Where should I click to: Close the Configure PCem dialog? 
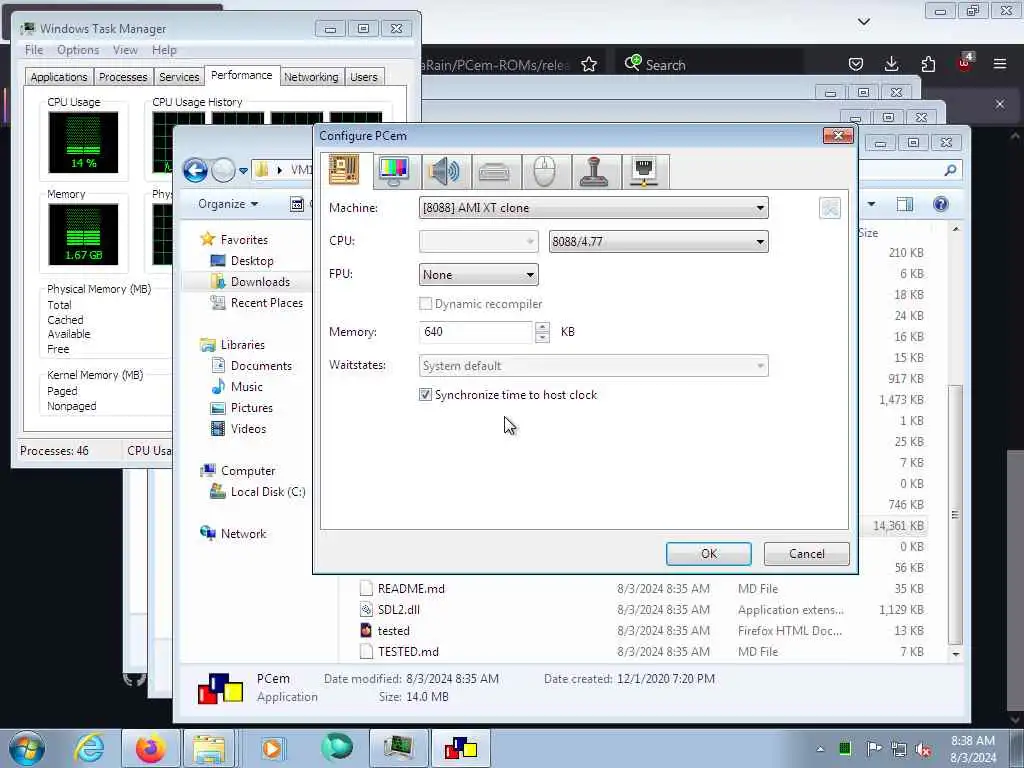(838, 135)
